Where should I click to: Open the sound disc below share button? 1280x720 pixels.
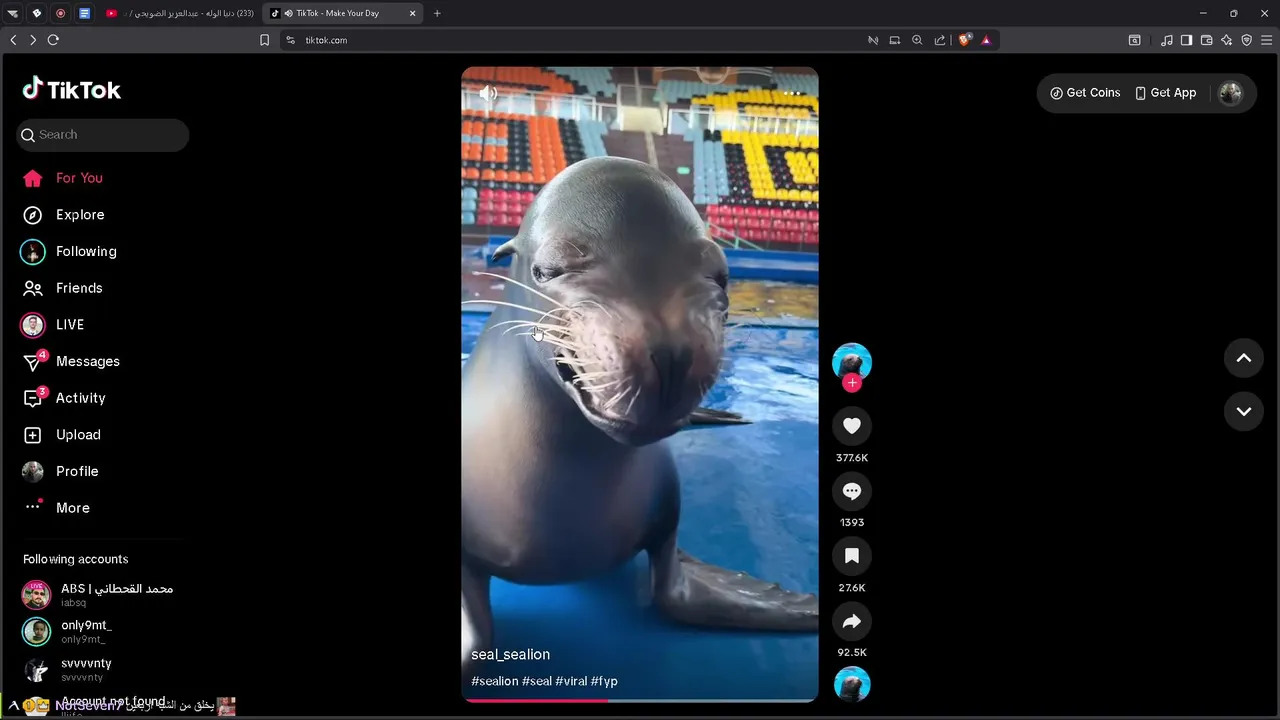click(x=852, y=685)
